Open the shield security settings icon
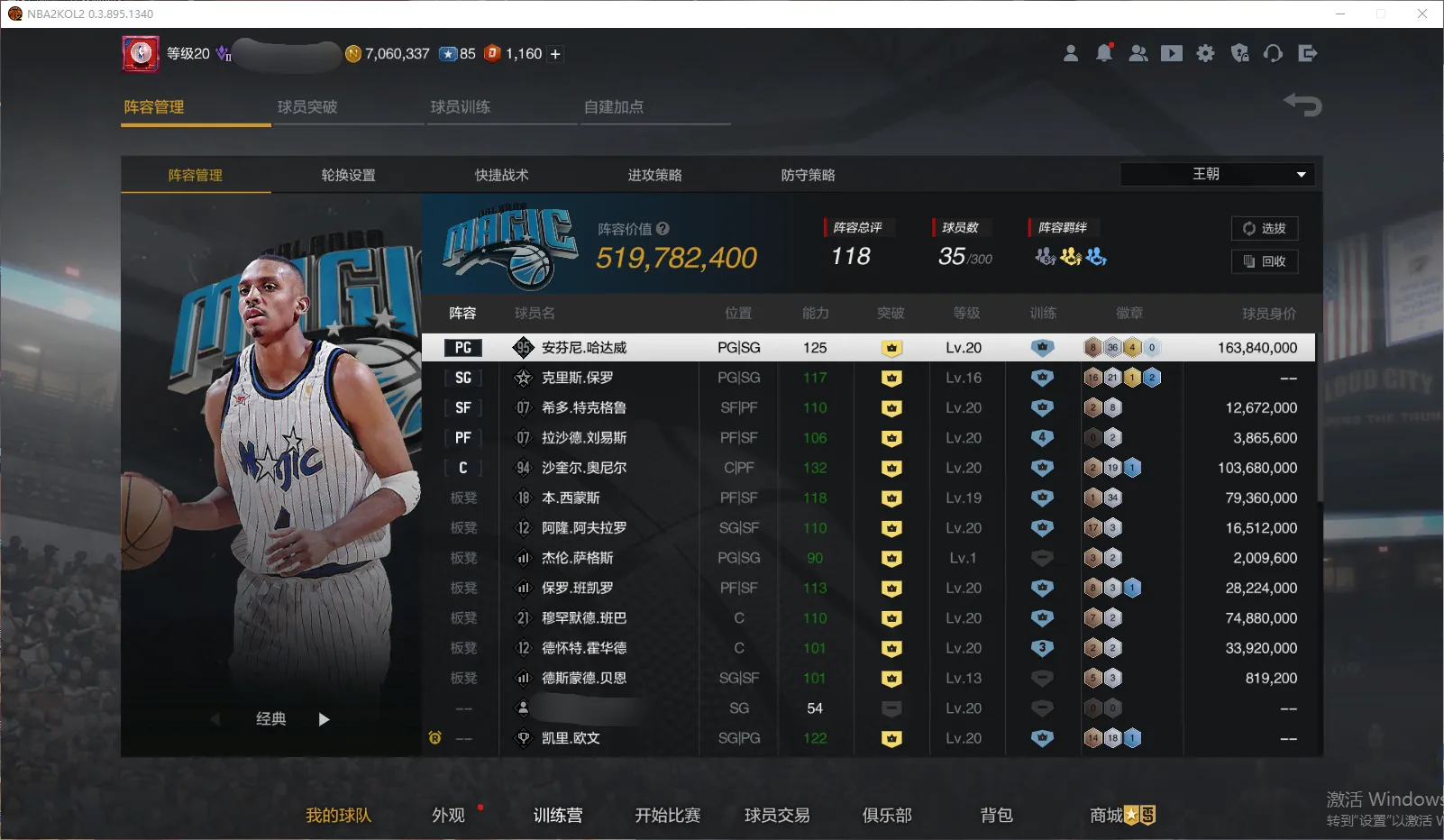Screen dimensions: 1444x840 tap(1240, 53)
